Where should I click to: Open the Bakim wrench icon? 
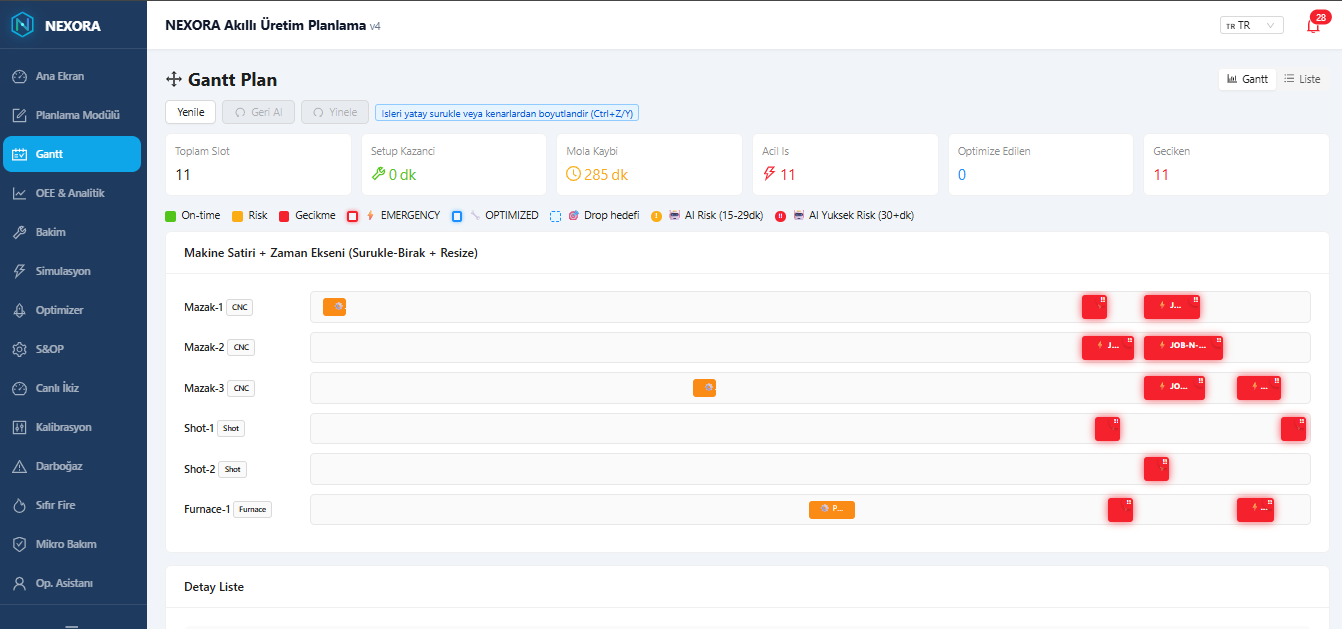click(19, 232)
